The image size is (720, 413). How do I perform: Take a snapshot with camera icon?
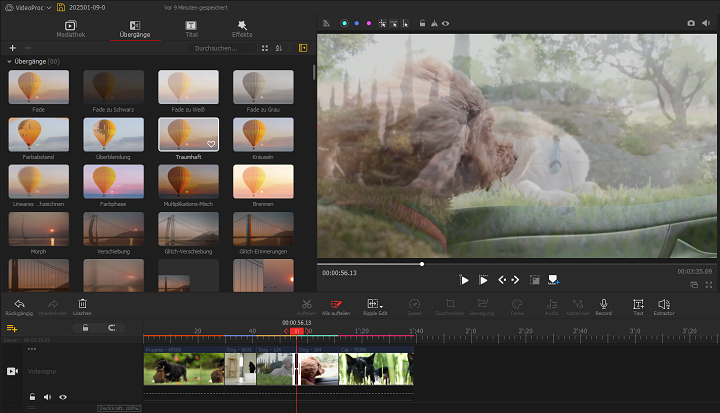[690, 22]
